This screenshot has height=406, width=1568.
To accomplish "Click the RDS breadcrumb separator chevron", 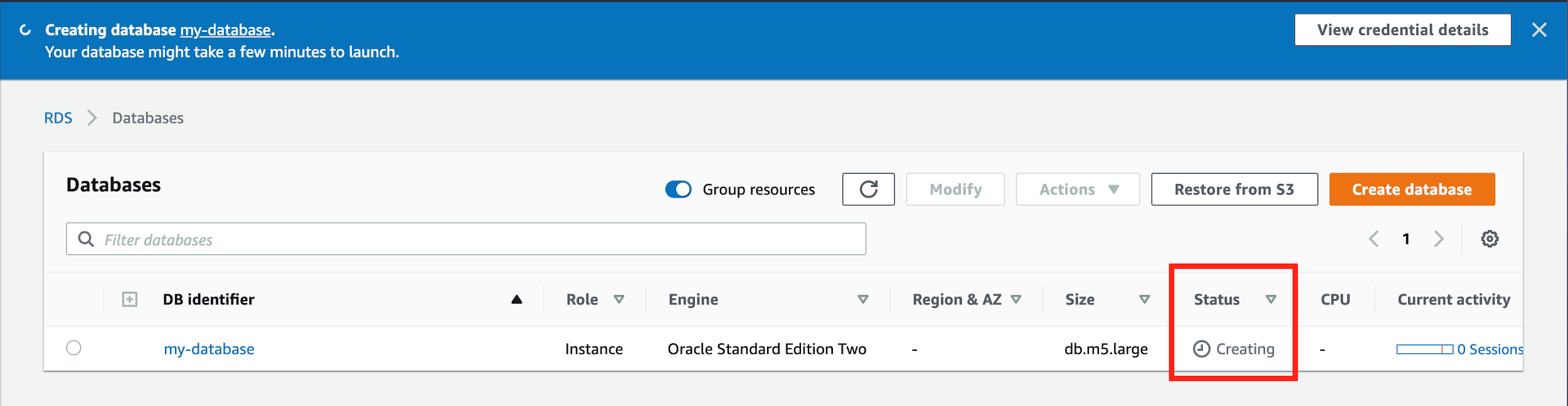I will pyautogui.click(x=92, y=118).
